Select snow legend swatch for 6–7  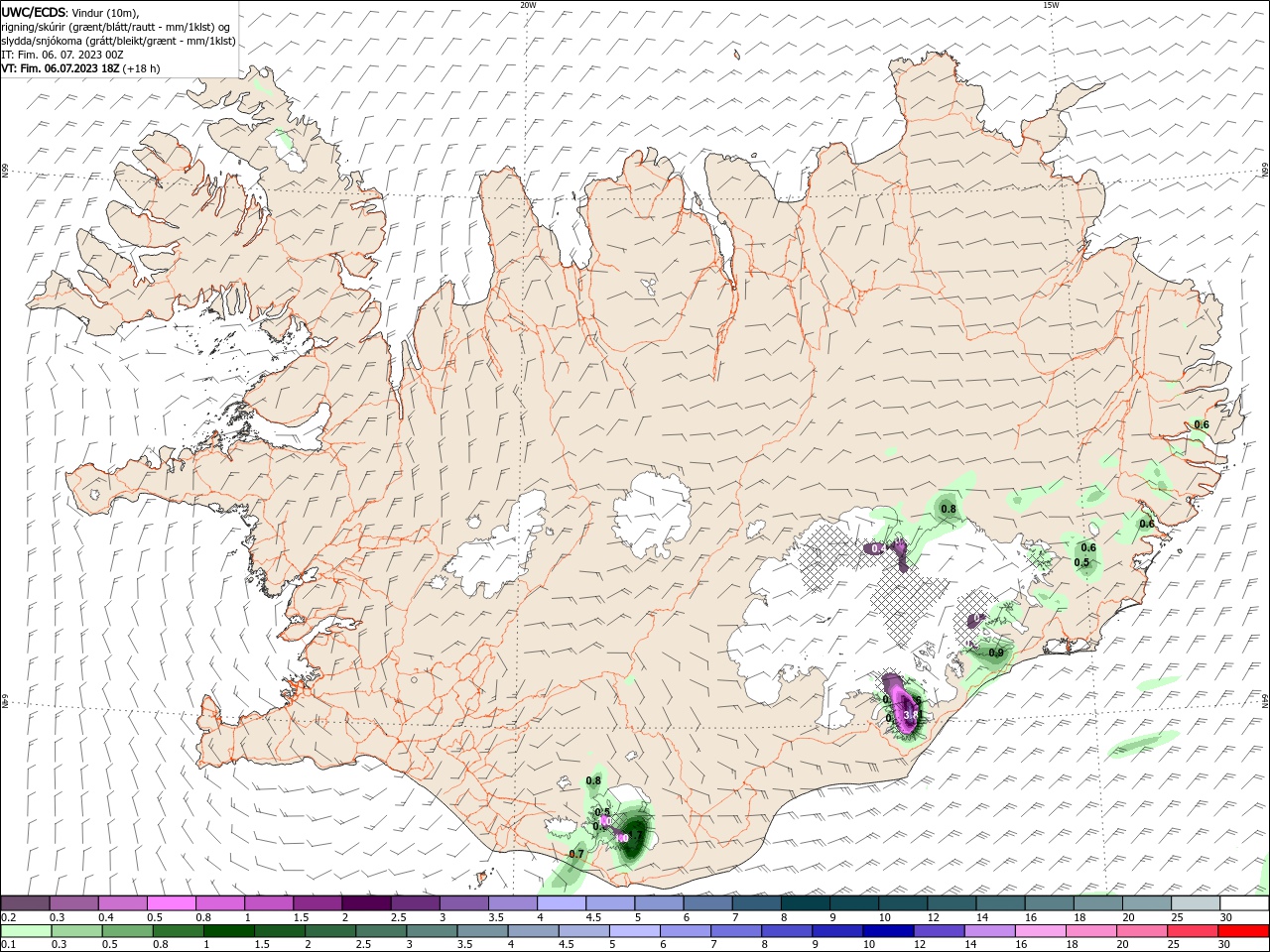coord(708,902)
